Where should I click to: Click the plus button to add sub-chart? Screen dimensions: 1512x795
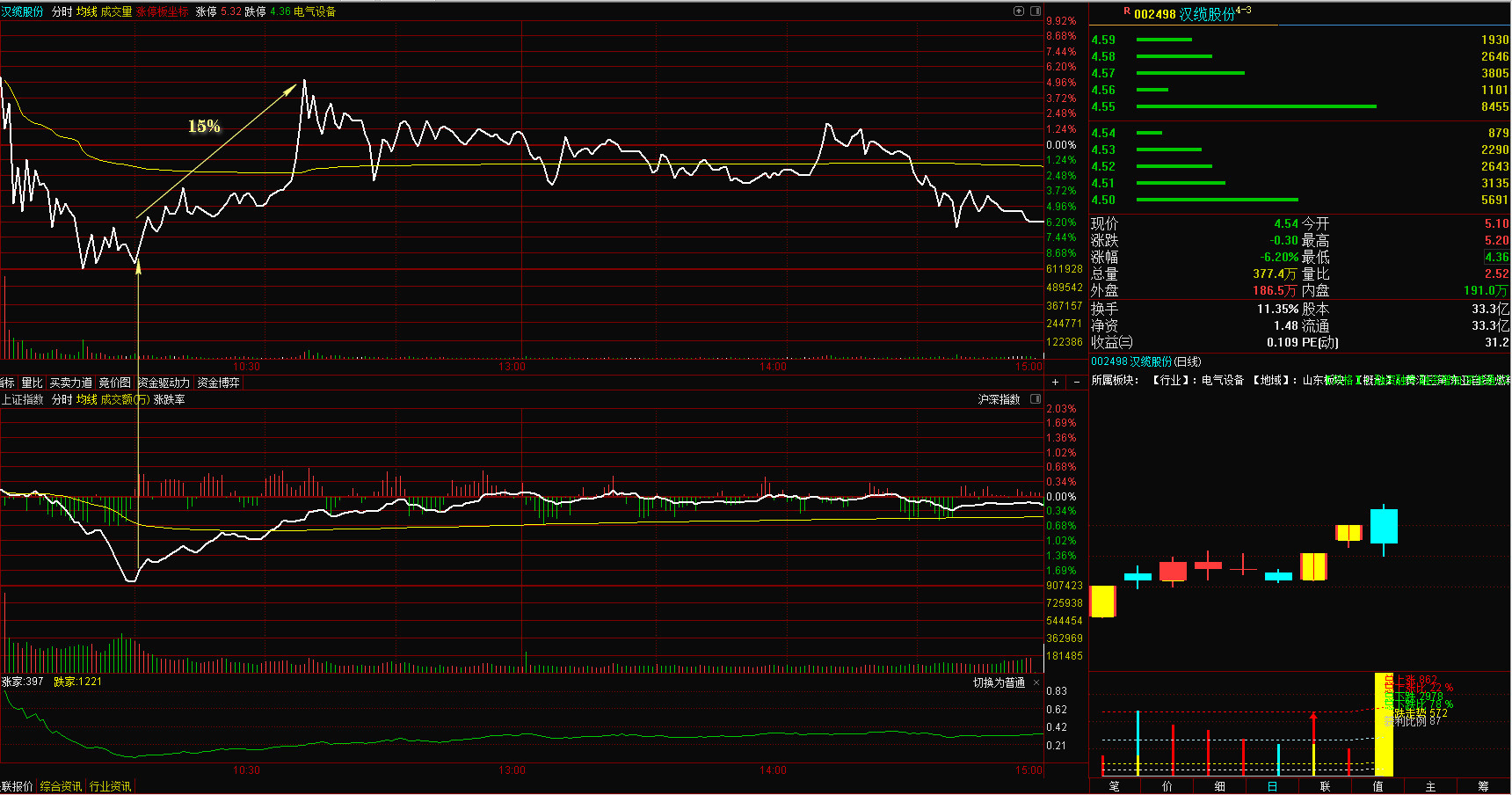(1056, 383)
